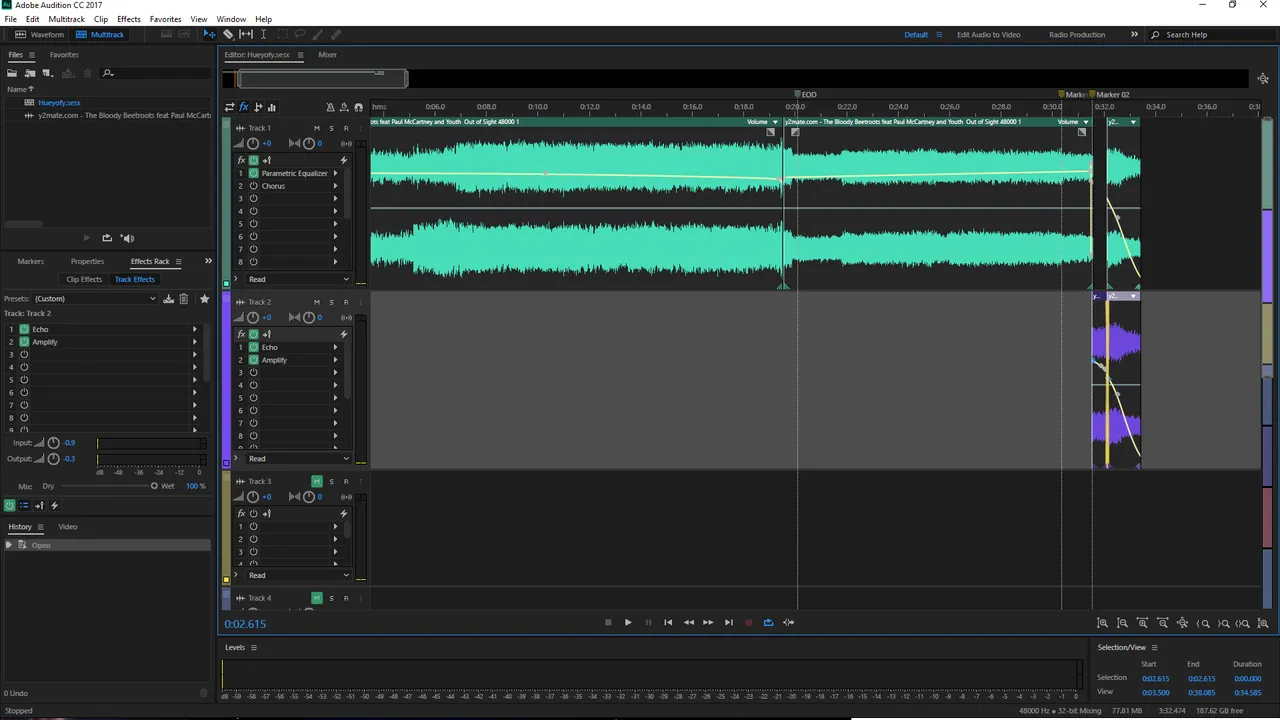Image resolution: width=1280 pixels, height=720 pixels.
Task: Save the effects rack preset icon
Action: click(169, 298)
